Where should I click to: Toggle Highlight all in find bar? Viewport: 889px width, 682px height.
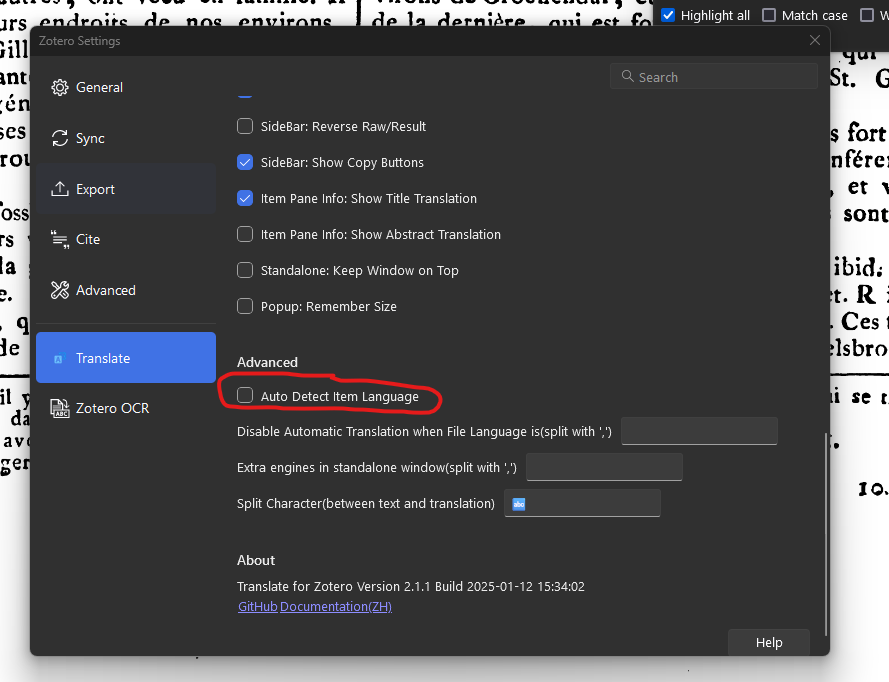click(668, 15)
